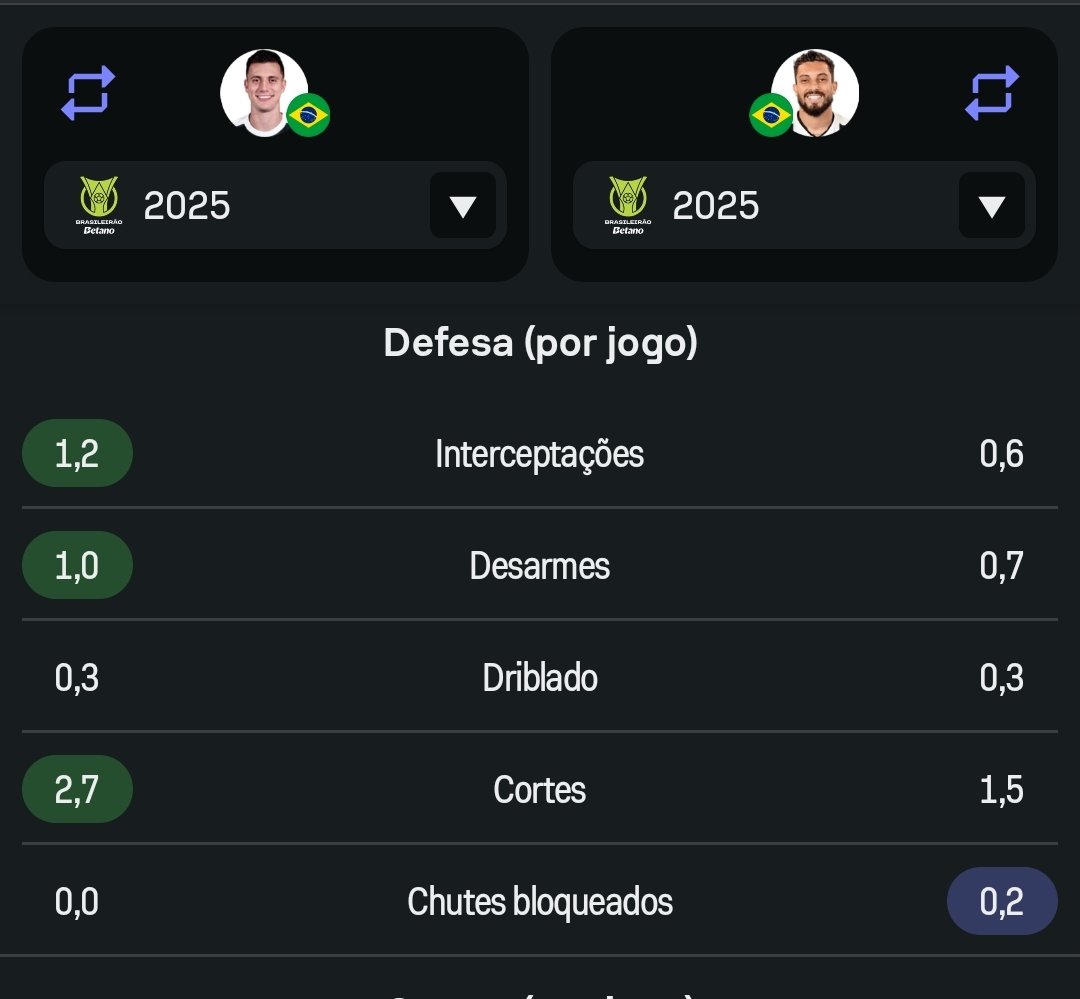This screenshot has width=1080, height=999.
Task: Click the green 2,7 Cortes value badge
Action: (x=77, y=790)
